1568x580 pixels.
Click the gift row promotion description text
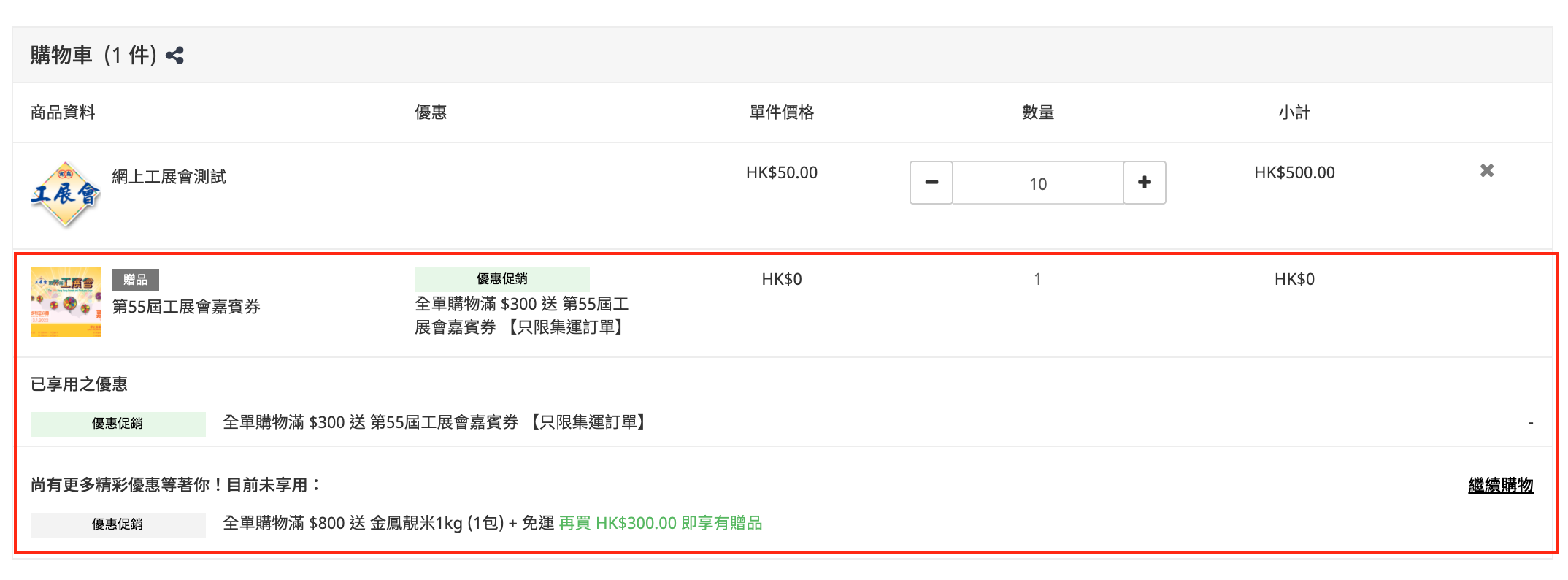pos(521,316)
